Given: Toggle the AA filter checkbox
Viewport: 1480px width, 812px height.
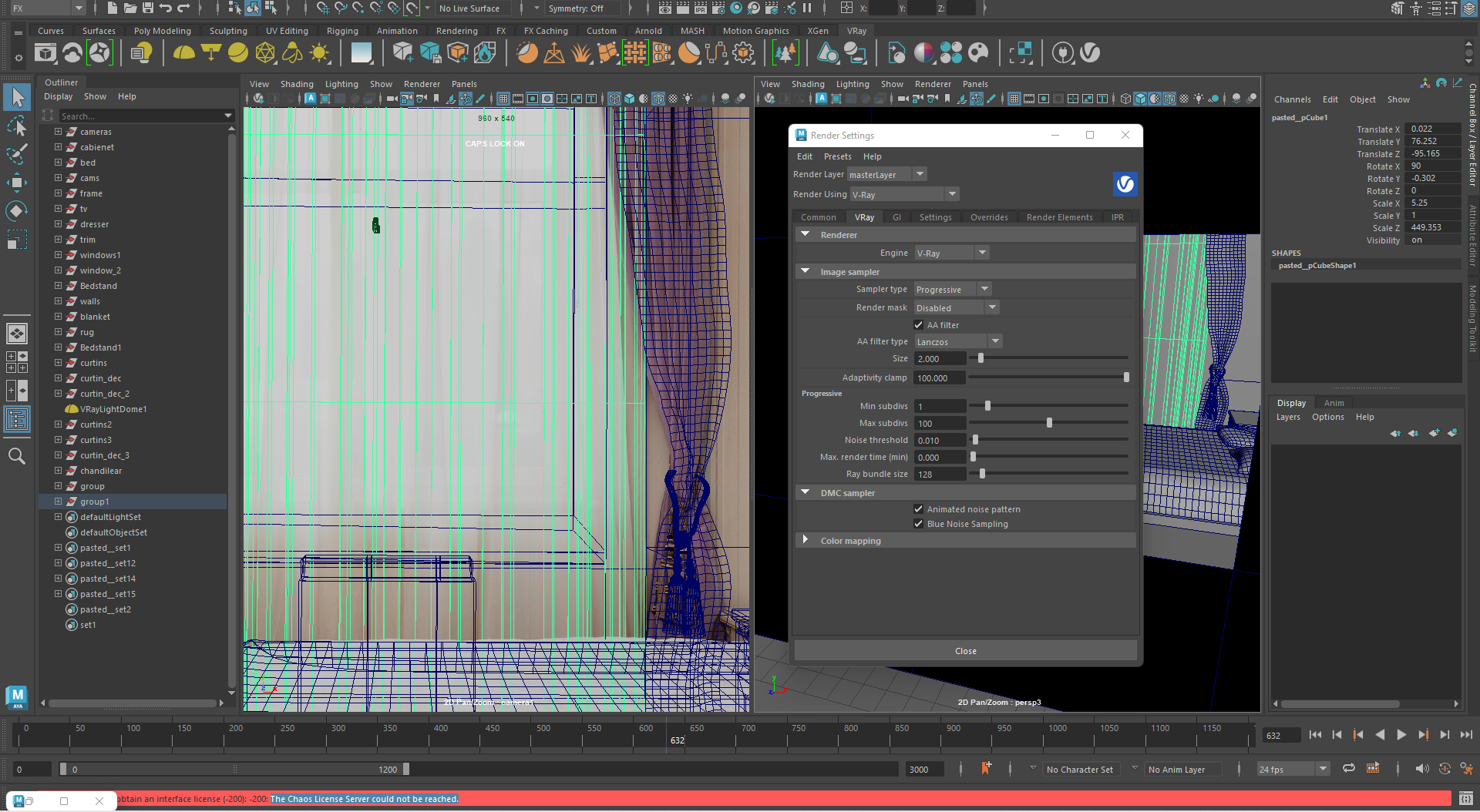Looking at the screenshot, I should (x=918, y=325).
